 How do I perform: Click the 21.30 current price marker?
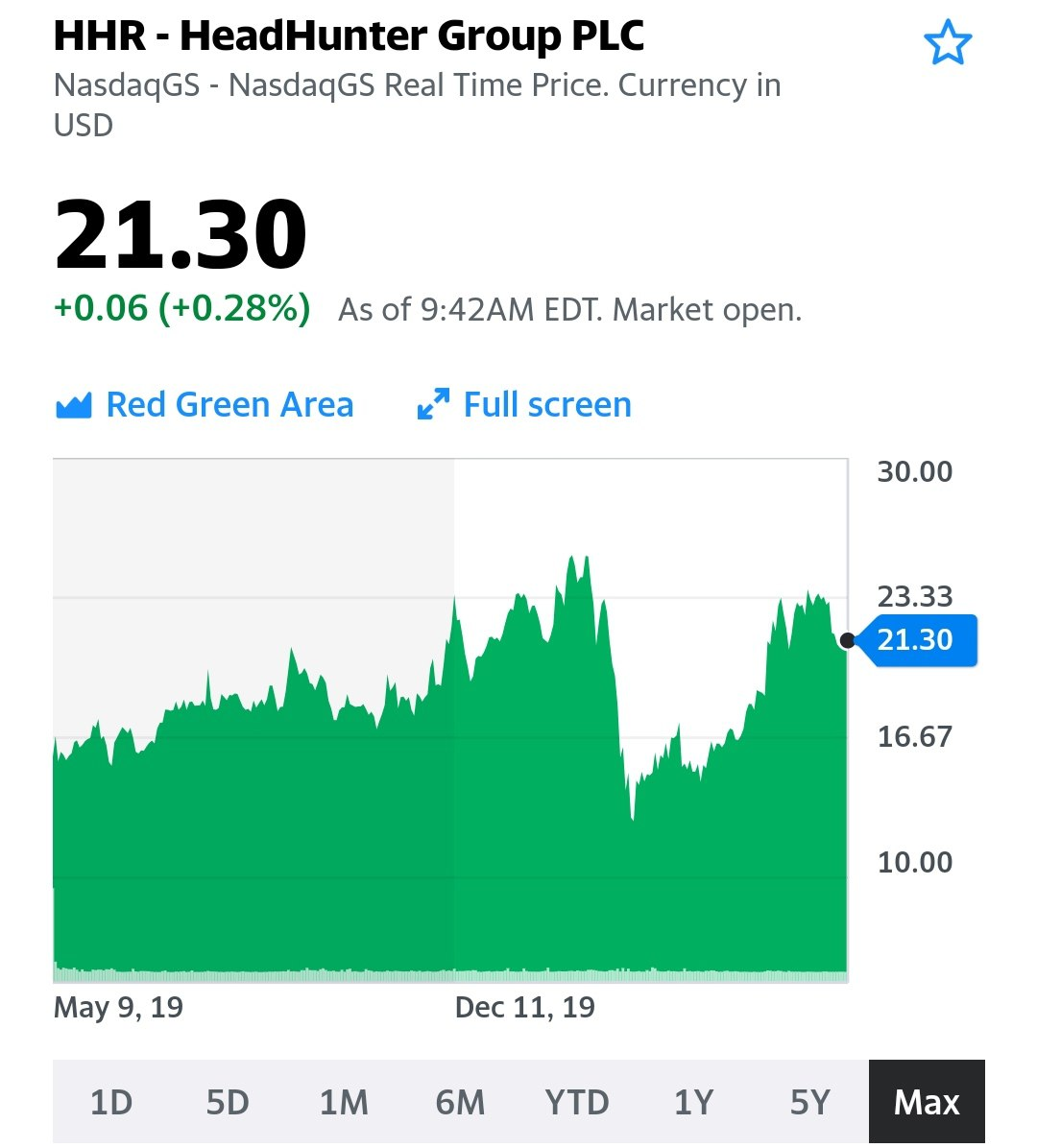coord(917,640)
